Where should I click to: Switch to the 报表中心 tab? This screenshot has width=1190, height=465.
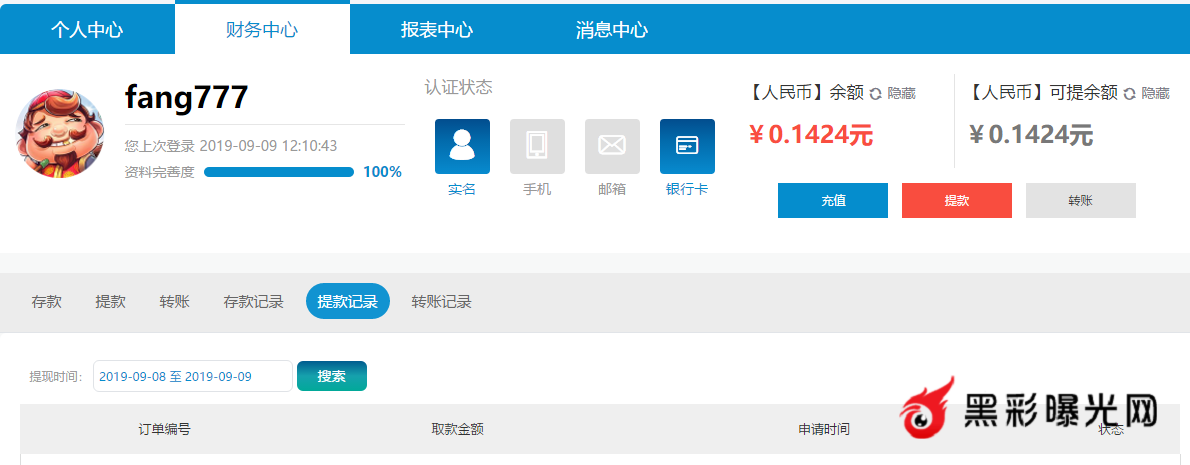click(437, 29)
